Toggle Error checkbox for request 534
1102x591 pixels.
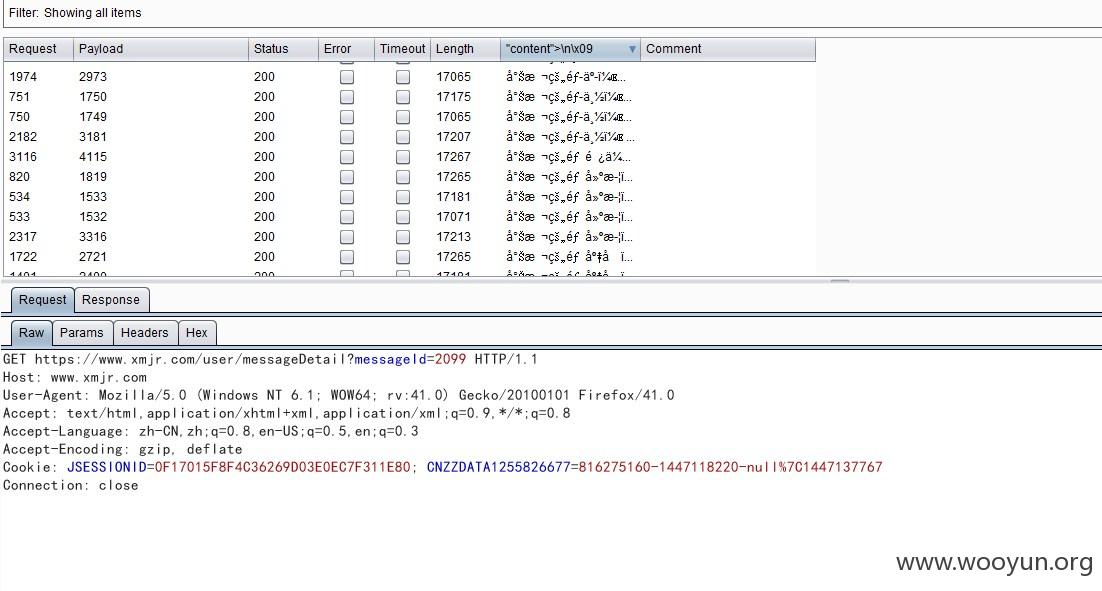[x=346, y=197]
